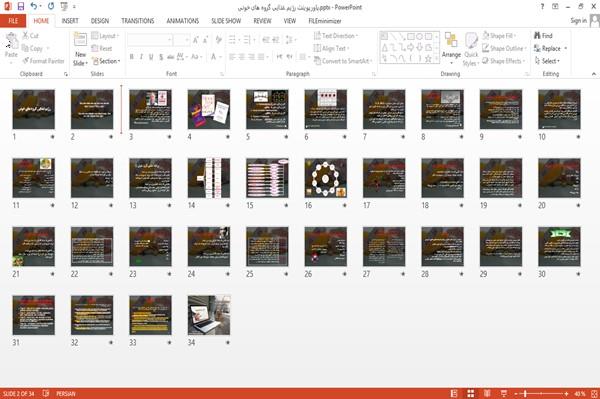Image resolution: width=600 pixels, height=399 pixels.
Task: Open the Text Direction dropdown
Action: point(336,36)
